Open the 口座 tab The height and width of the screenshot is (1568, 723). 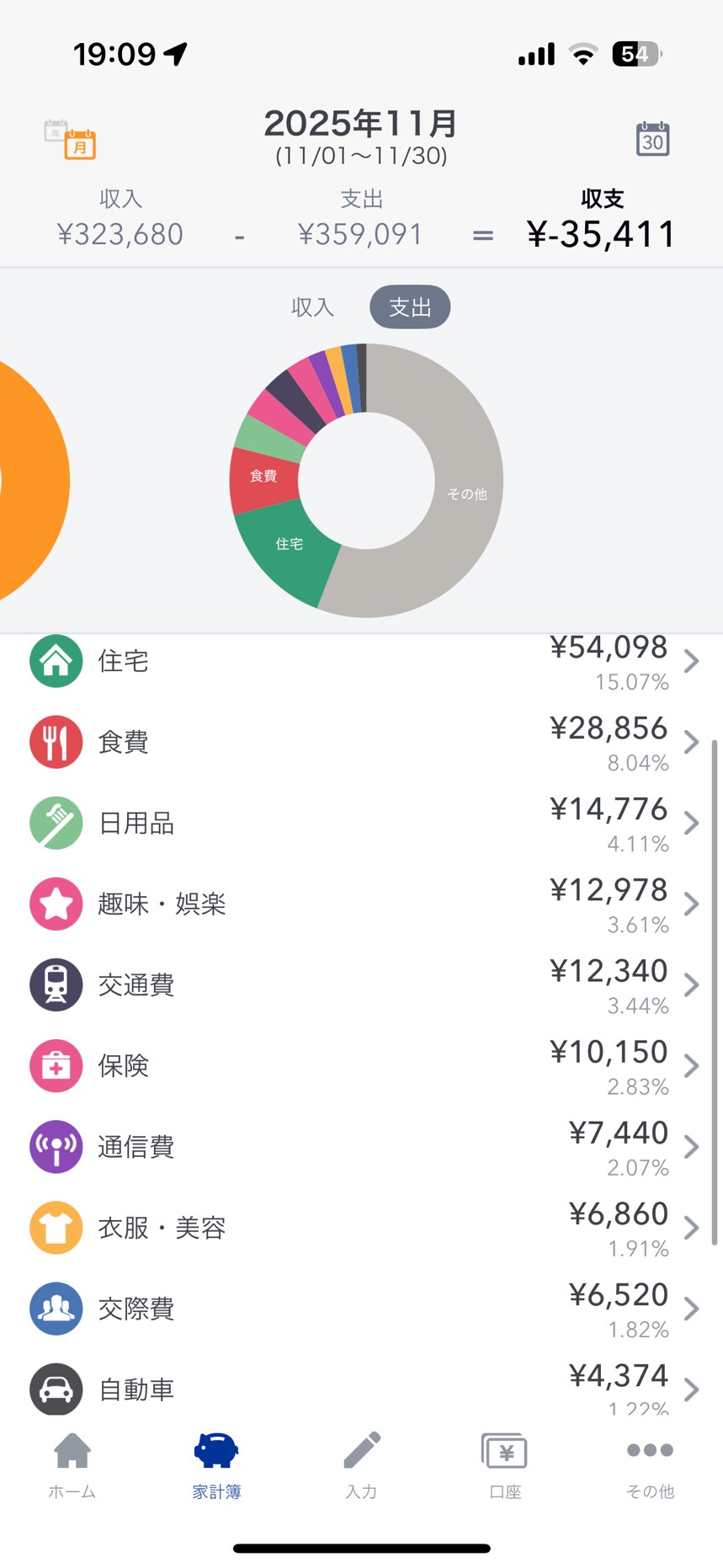coord(505,1465)
